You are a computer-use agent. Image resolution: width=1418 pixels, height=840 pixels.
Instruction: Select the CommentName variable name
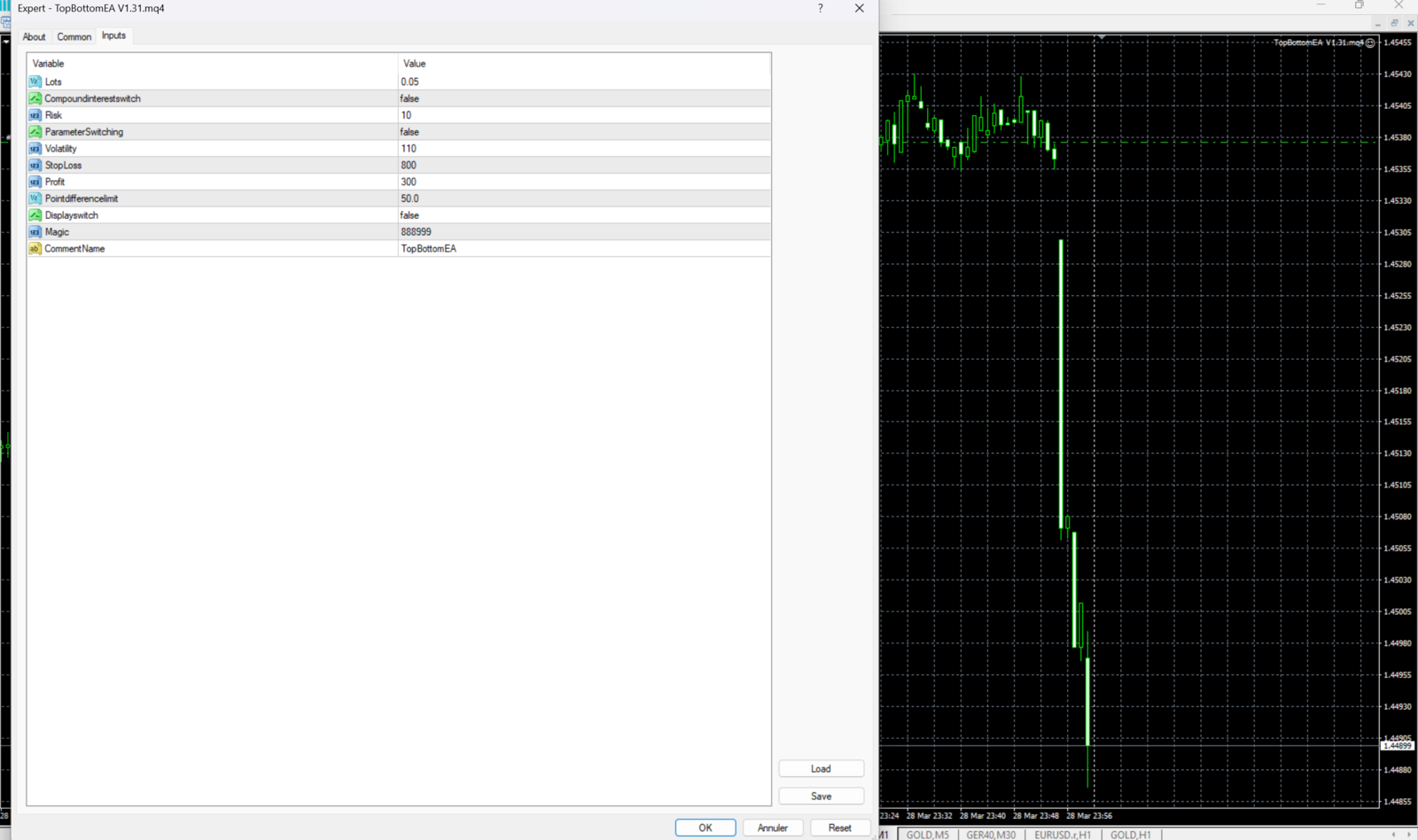(74, 249)
